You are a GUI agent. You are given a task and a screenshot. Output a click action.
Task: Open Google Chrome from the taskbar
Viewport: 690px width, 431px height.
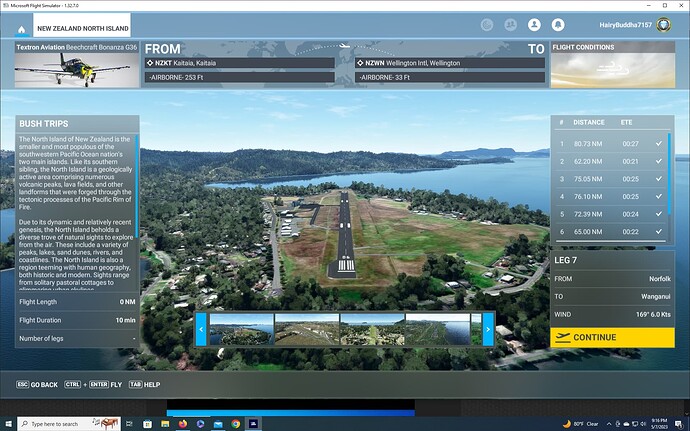point(236,424)
